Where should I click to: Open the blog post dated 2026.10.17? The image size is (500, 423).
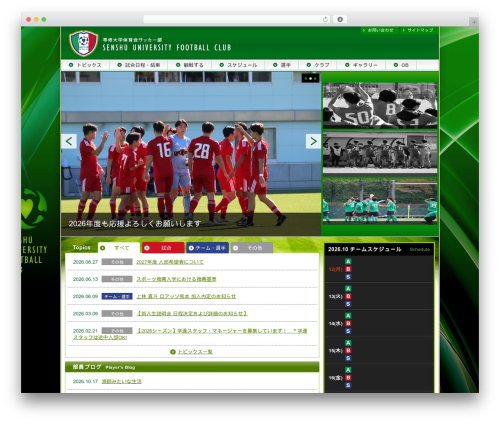pyautogui.click(x=122, y=381)
